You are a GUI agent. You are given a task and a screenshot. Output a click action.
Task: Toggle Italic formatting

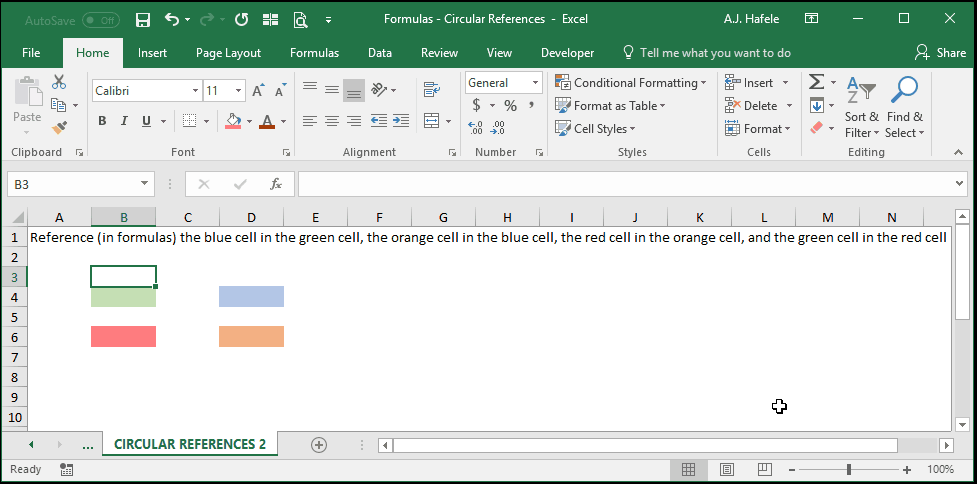click(x=124, y=121)
